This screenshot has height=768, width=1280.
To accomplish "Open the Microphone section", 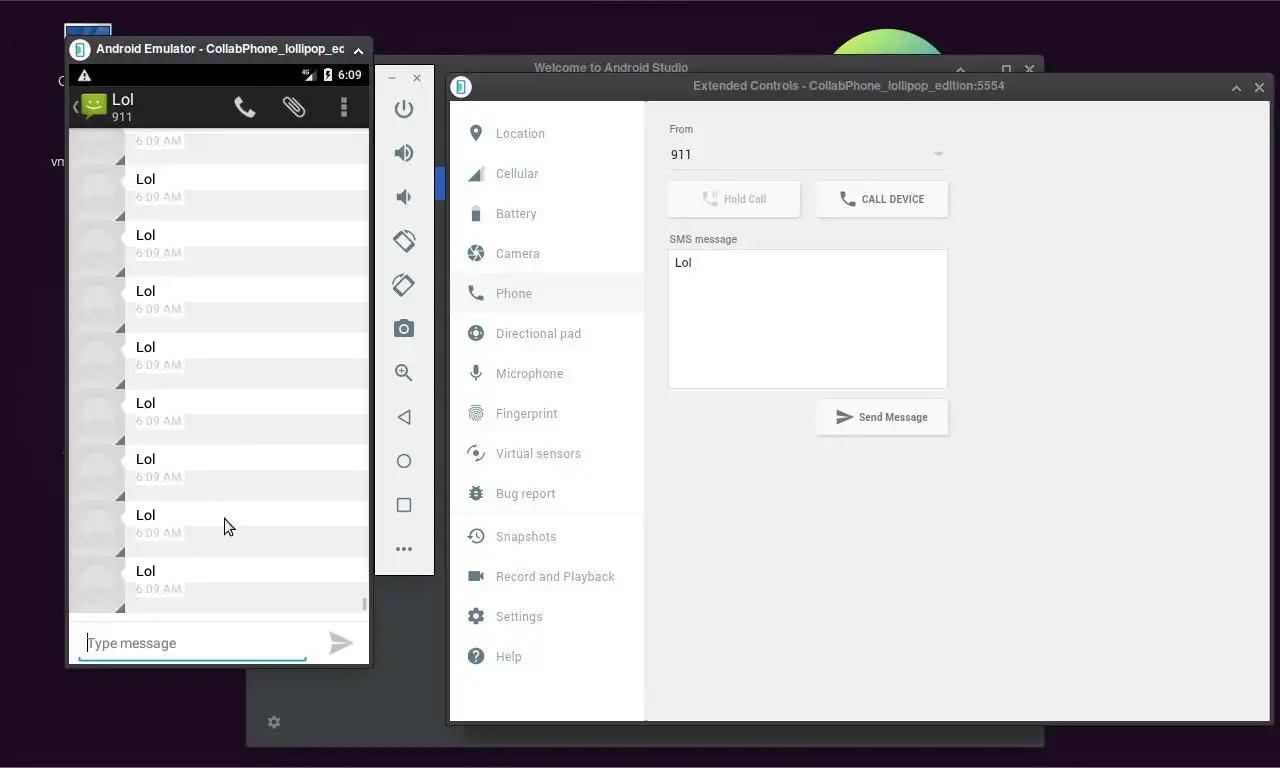I will point(547,373).
